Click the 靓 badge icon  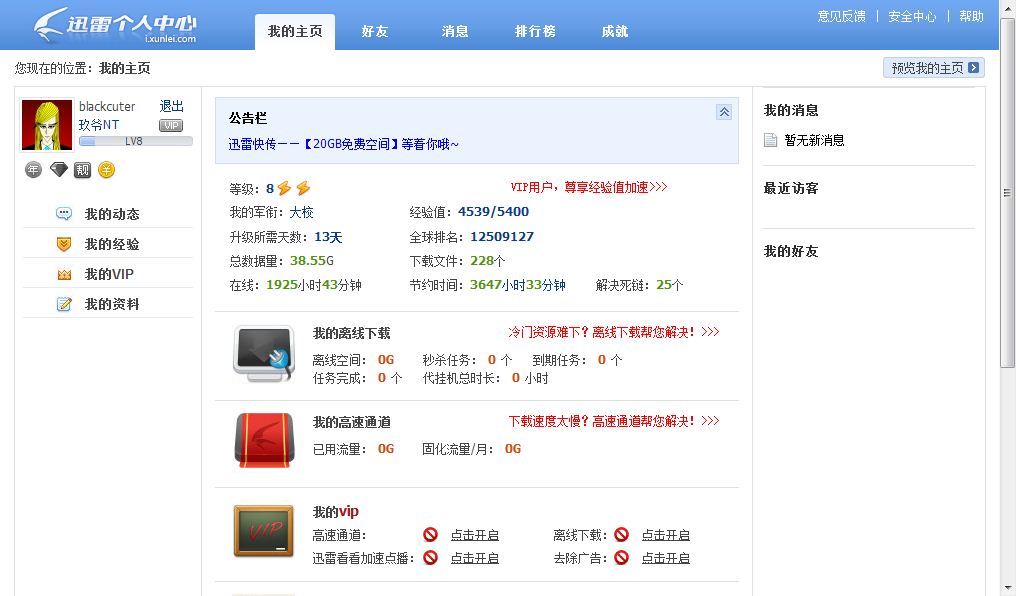click(82, 170)
